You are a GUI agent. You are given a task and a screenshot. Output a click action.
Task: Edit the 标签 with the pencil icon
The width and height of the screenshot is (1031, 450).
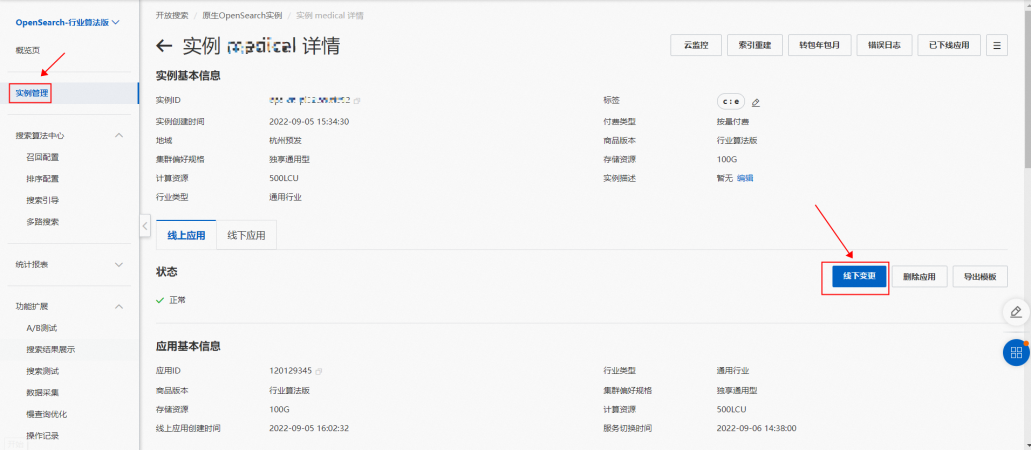point(755,102)
